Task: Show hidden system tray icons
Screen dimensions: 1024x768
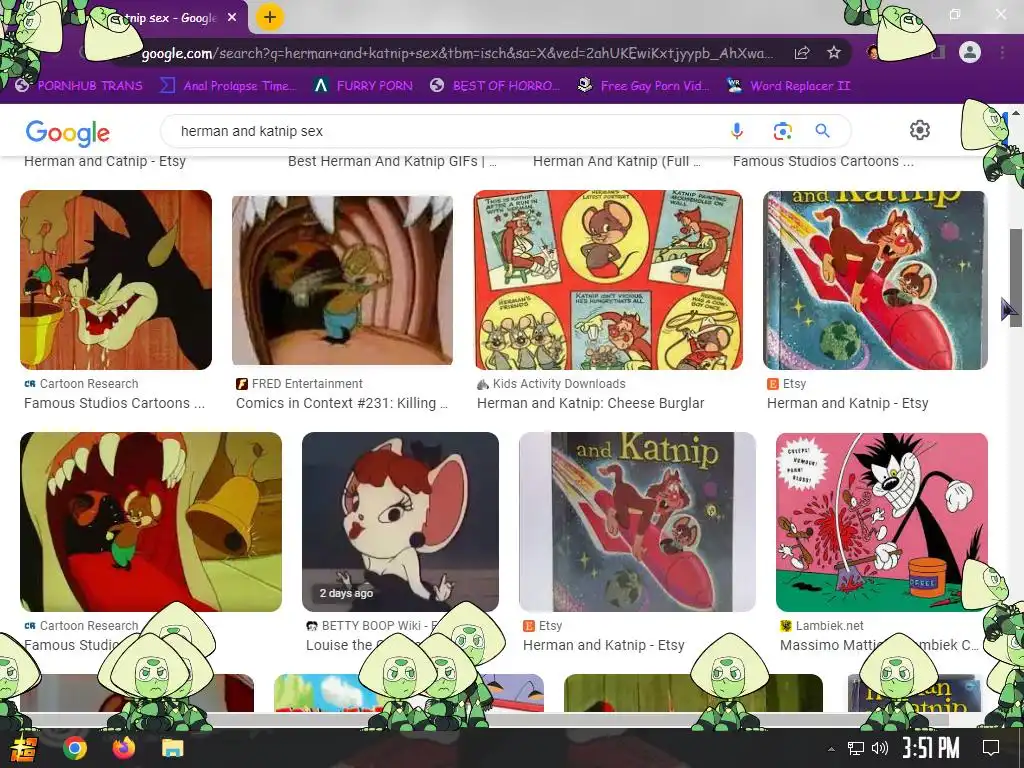Action: 831,748
